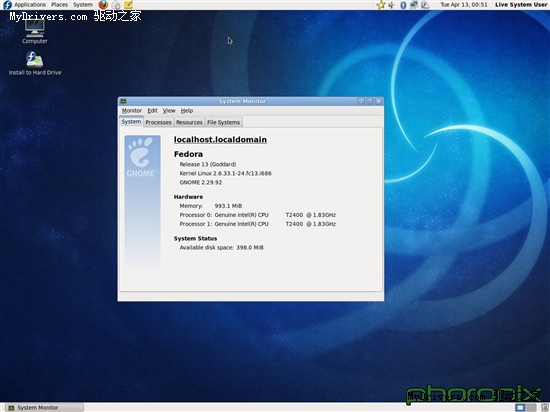The height and width of the screenshot is (412, 550).
Task: Click the GNOME foot logo
Action: (x=142, y=157)
